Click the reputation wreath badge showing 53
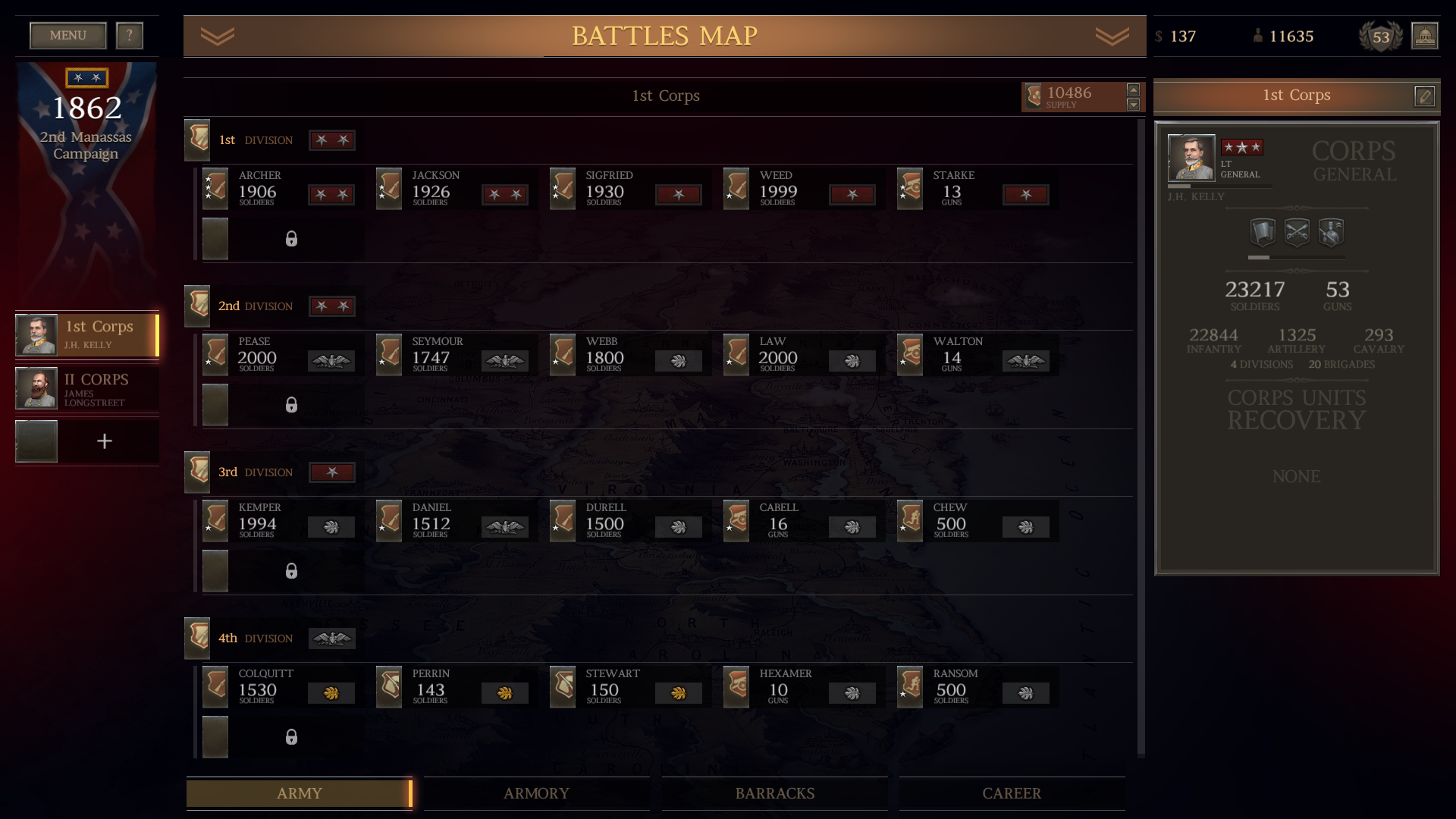The height and width of the screenshot is (819, 1456). (1380, 36)
